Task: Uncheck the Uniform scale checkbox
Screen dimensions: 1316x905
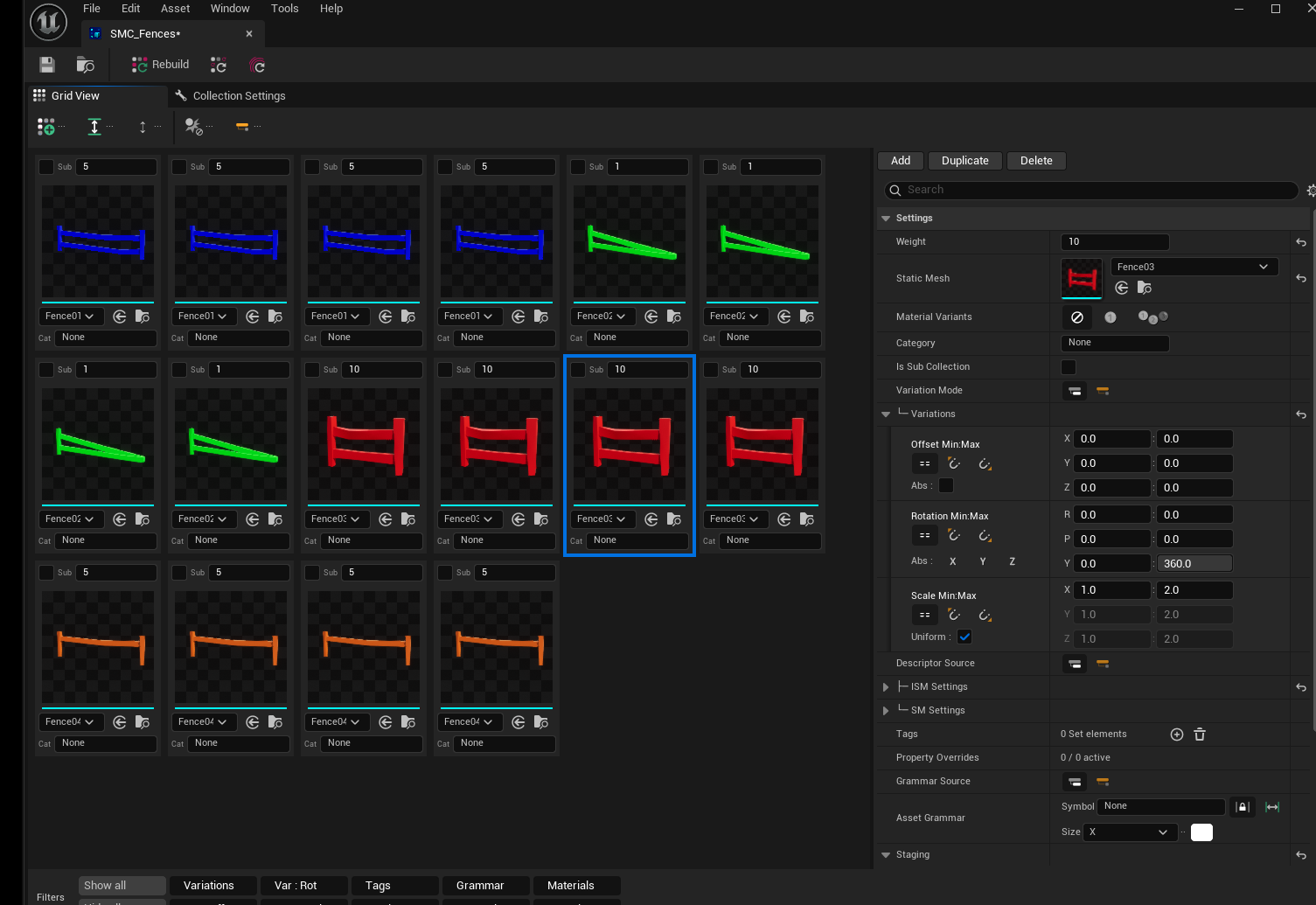Action: 964,637
